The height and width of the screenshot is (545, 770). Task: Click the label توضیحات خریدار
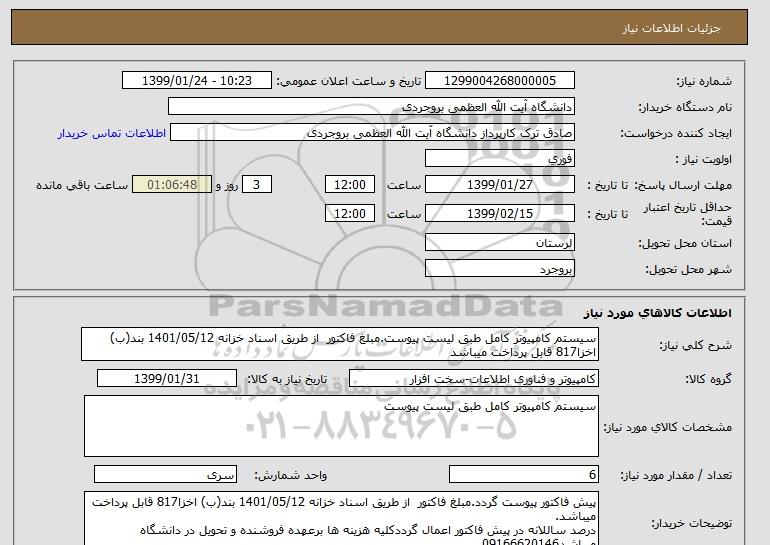(x=691, y=523)
